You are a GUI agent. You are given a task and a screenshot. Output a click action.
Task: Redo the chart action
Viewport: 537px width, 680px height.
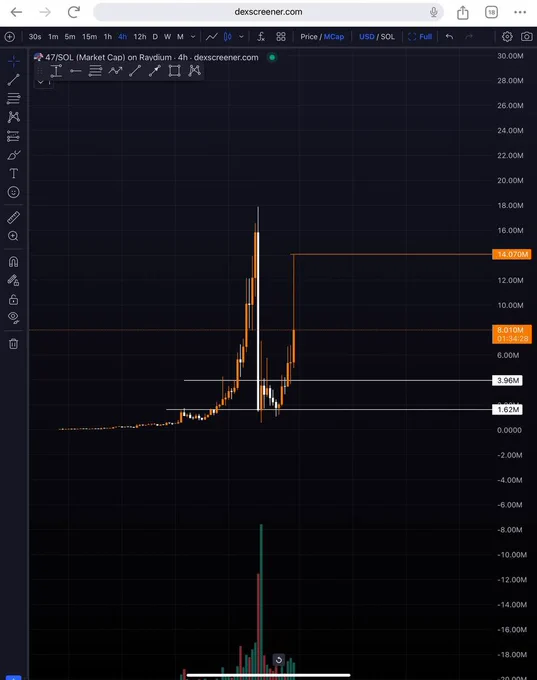[469, 37]
